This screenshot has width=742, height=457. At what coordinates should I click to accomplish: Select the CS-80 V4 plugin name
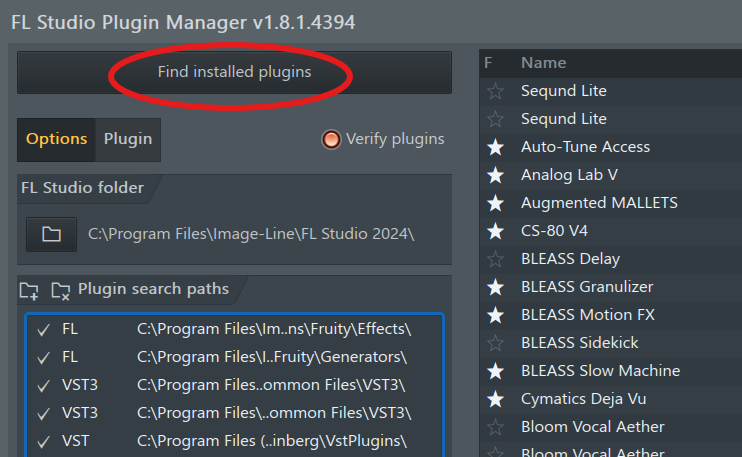click(x=554, y=230)
